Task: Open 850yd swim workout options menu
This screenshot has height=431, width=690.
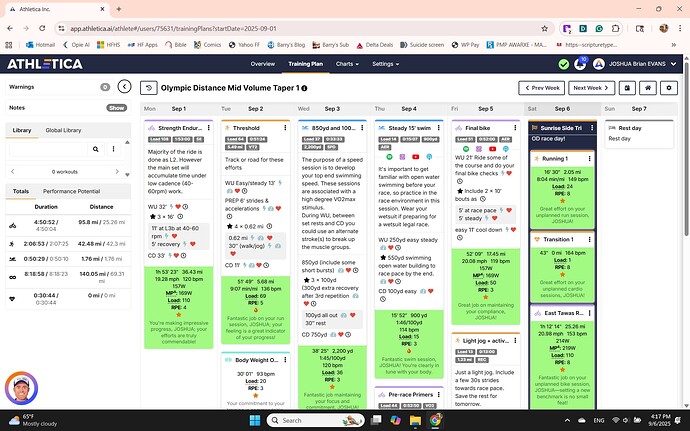Action: coord(362,128)
